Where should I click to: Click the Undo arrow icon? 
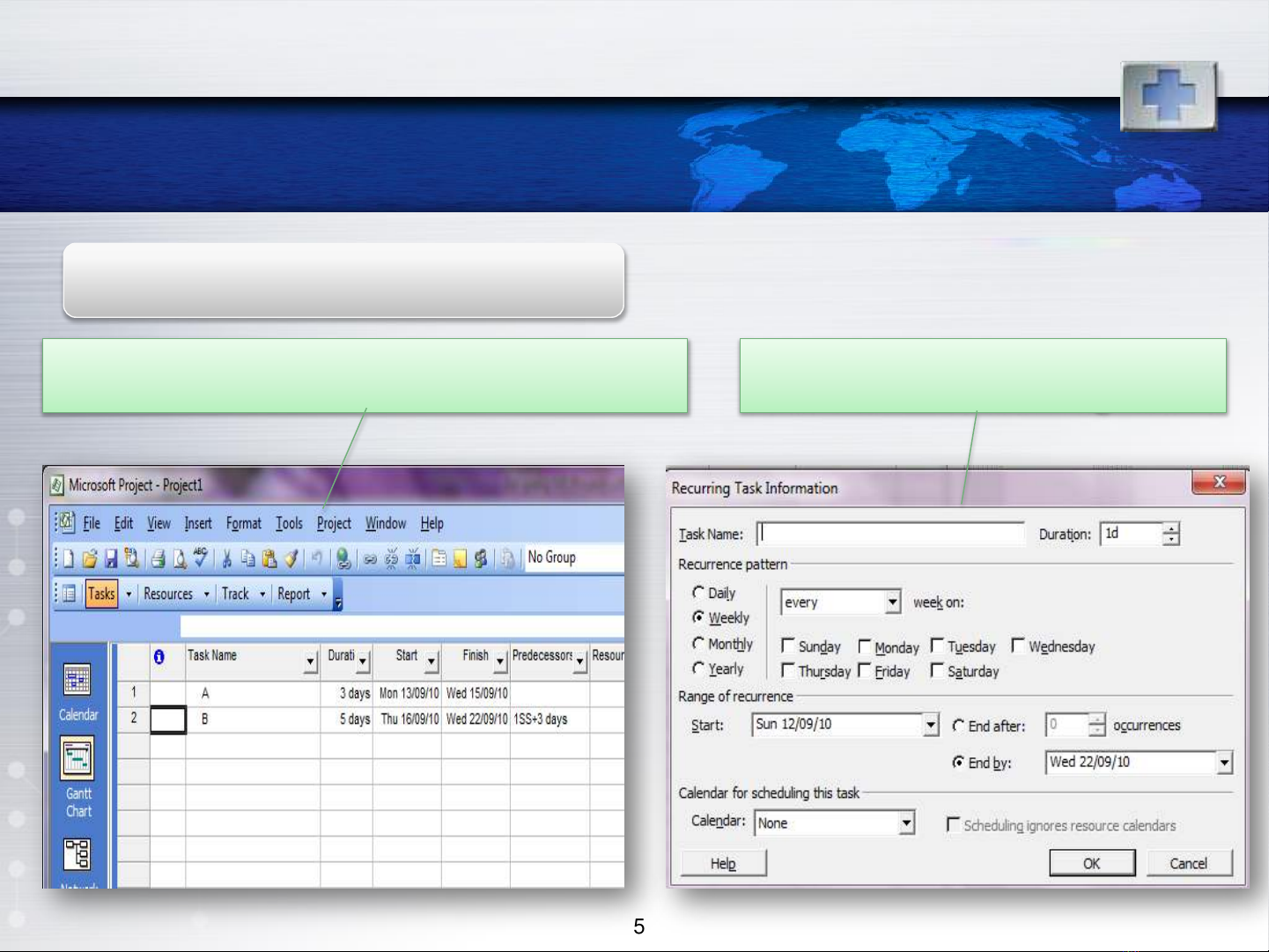click(x=317, y=558)
